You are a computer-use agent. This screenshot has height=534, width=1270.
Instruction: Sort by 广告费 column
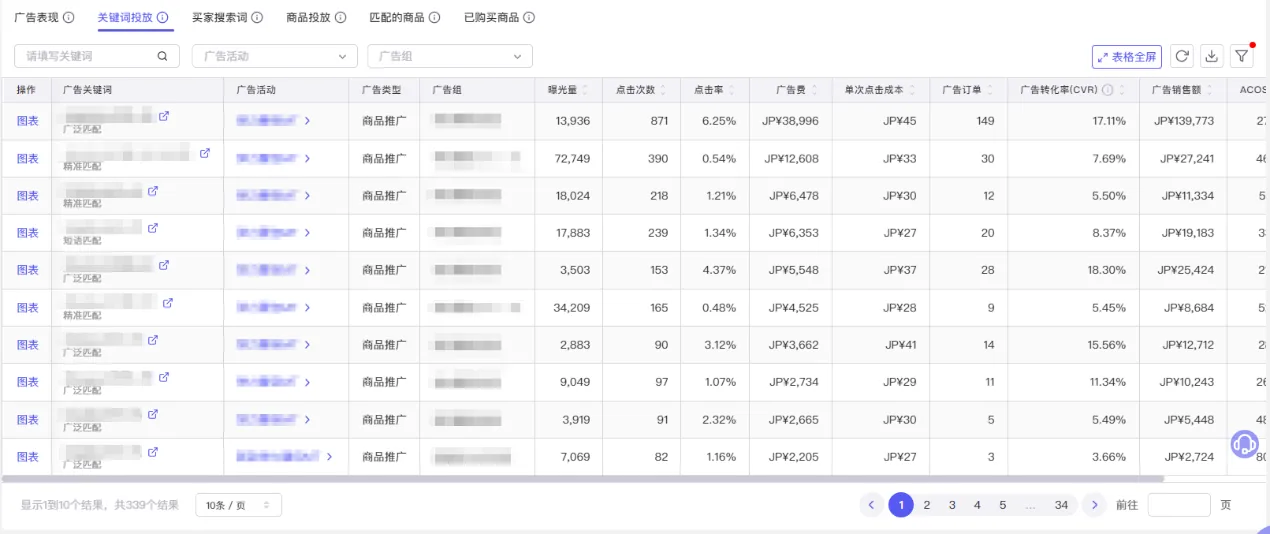point(812,90)
